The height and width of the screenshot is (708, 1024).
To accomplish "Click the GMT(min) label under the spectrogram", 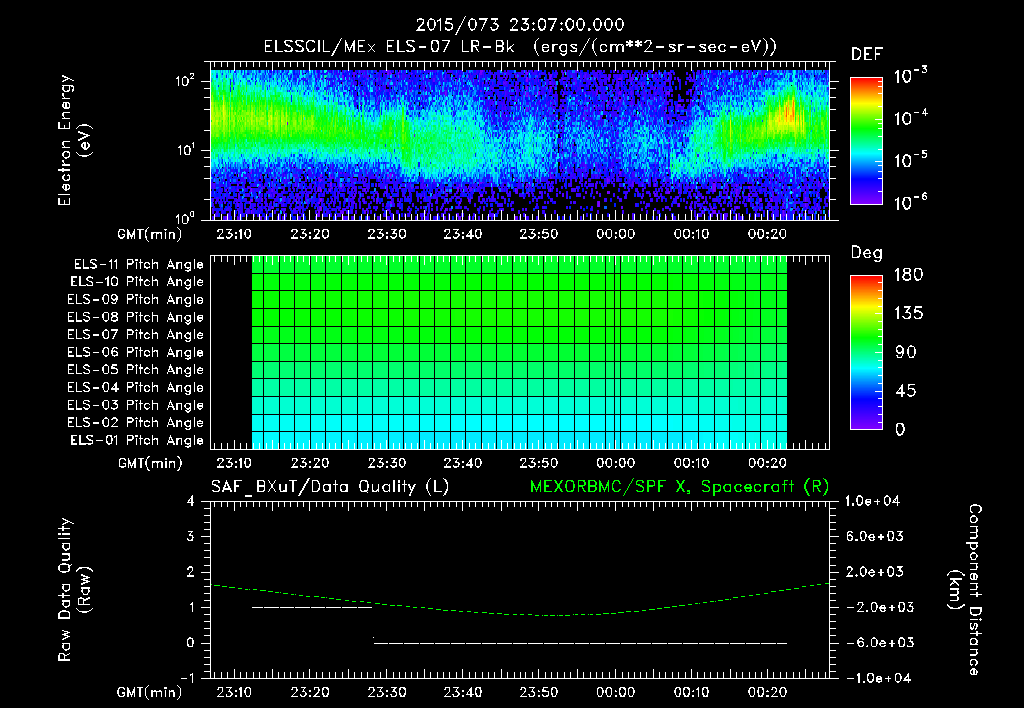I will click(150, 234).
